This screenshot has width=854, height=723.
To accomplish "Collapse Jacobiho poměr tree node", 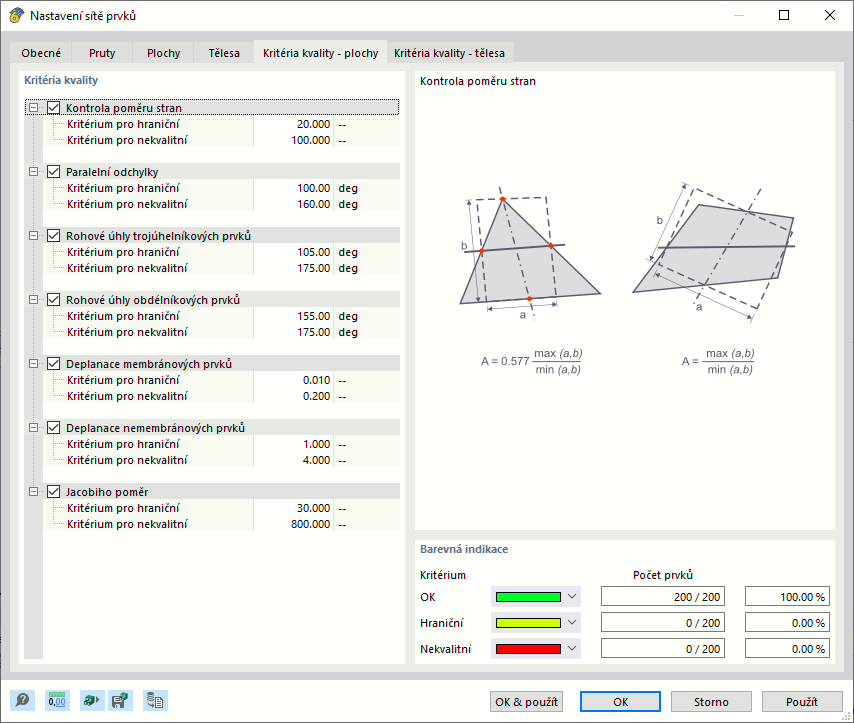I will click(x=33, y=492).
